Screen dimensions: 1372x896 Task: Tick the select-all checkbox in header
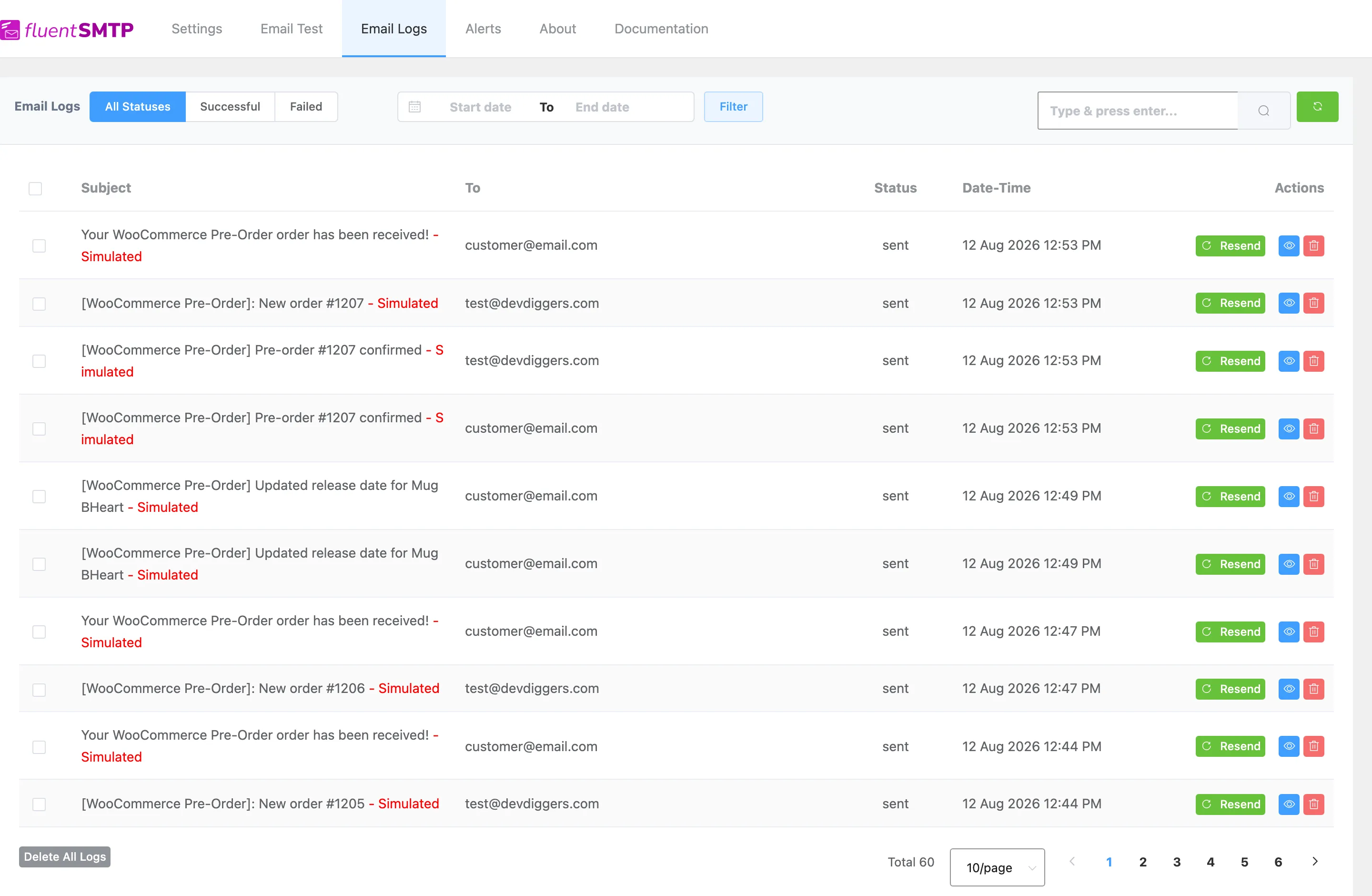[x=35, y=189]
